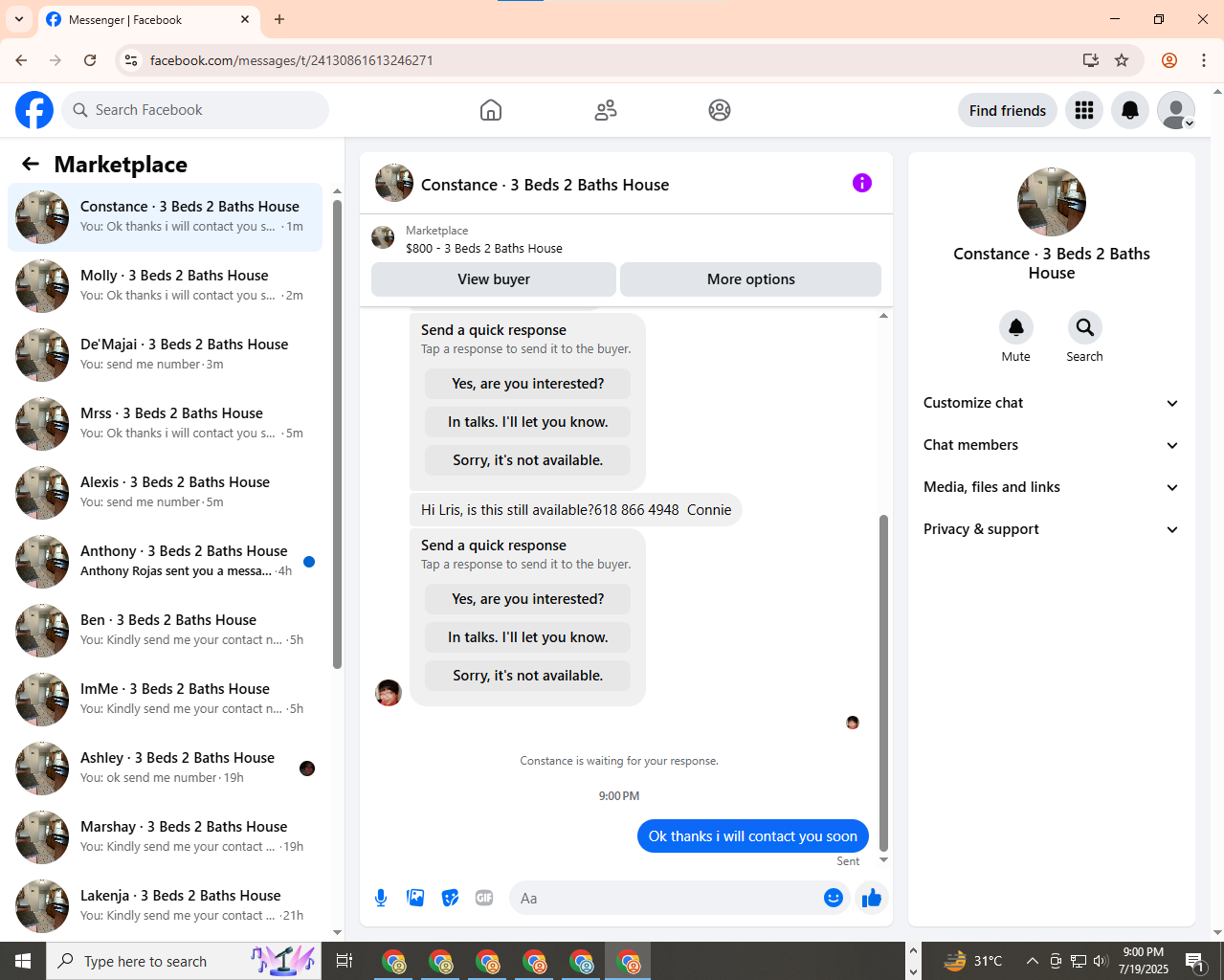Screen dimensions: 1224x980
Task: Open the Molly conversation in the list
Action: pos(165,286)
